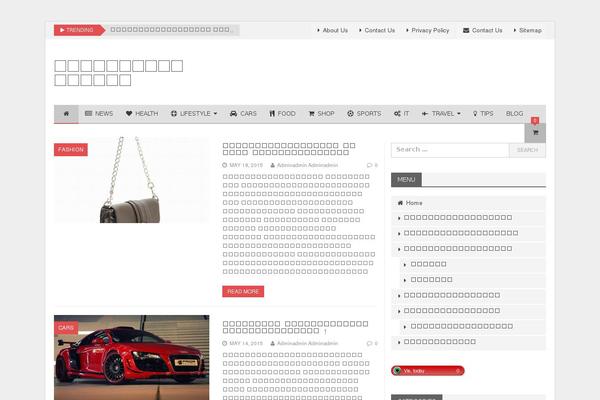Open the red sports car thumbnail
Screen dimensions: 600x400
tap(132, 358)
